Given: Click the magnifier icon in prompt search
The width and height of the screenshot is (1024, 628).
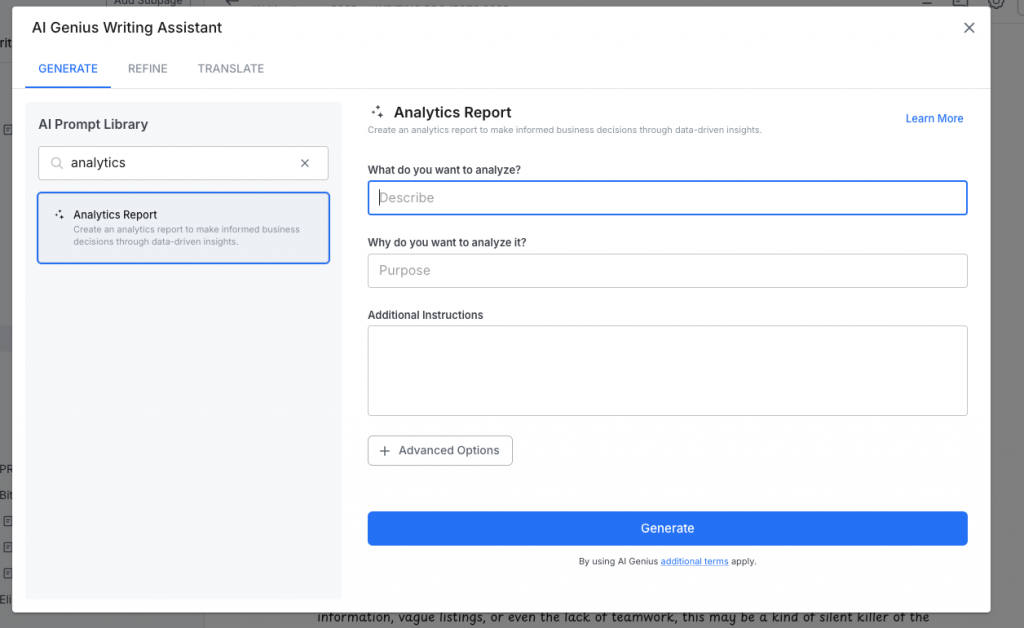Looking at the screenshot, I should tap(56, 163).
